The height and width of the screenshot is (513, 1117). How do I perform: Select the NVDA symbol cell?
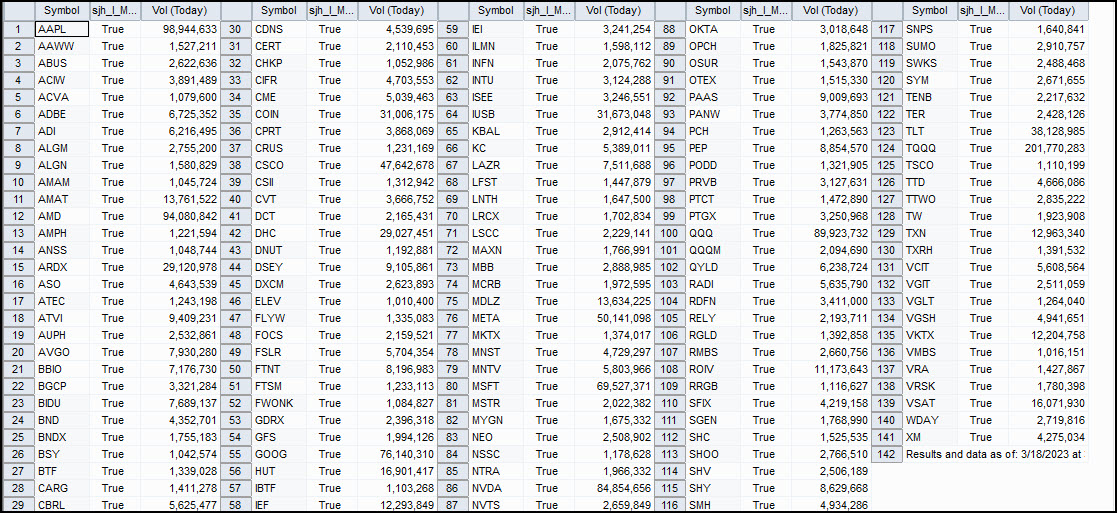click(497, 488)
